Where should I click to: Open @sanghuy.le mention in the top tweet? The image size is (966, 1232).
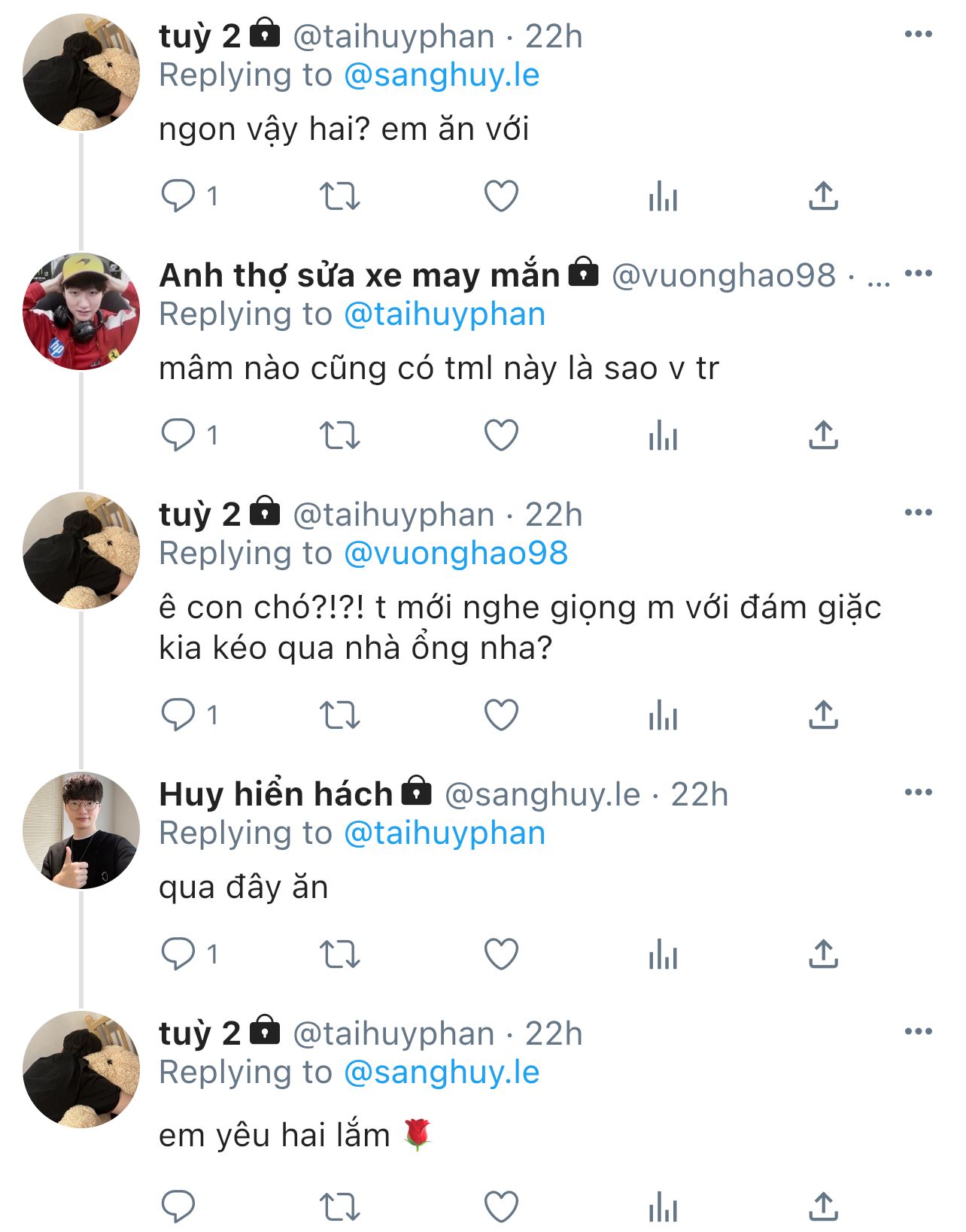pyautogui.click(x=442, y=75)
